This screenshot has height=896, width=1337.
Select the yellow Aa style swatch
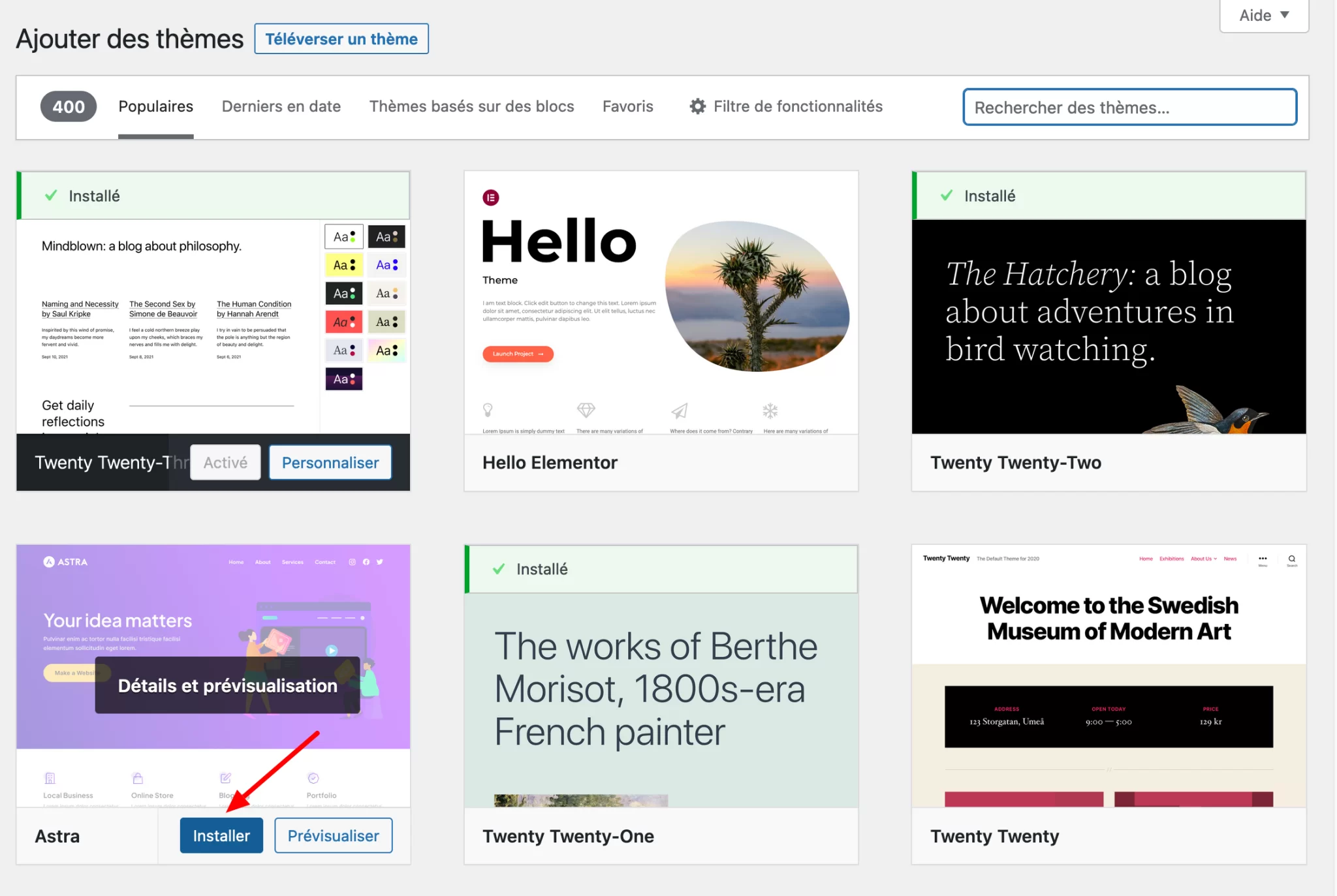(x=343, y=265)
